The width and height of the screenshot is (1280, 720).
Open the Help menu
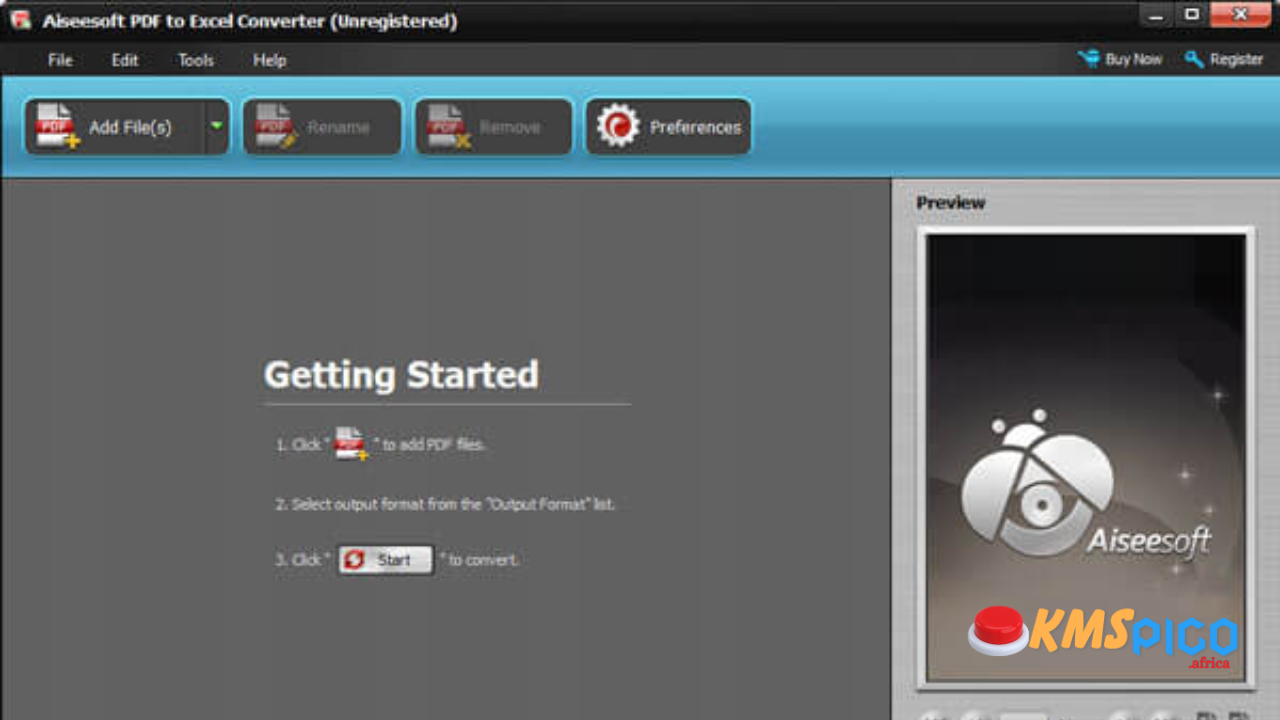(x=269, y=60)
